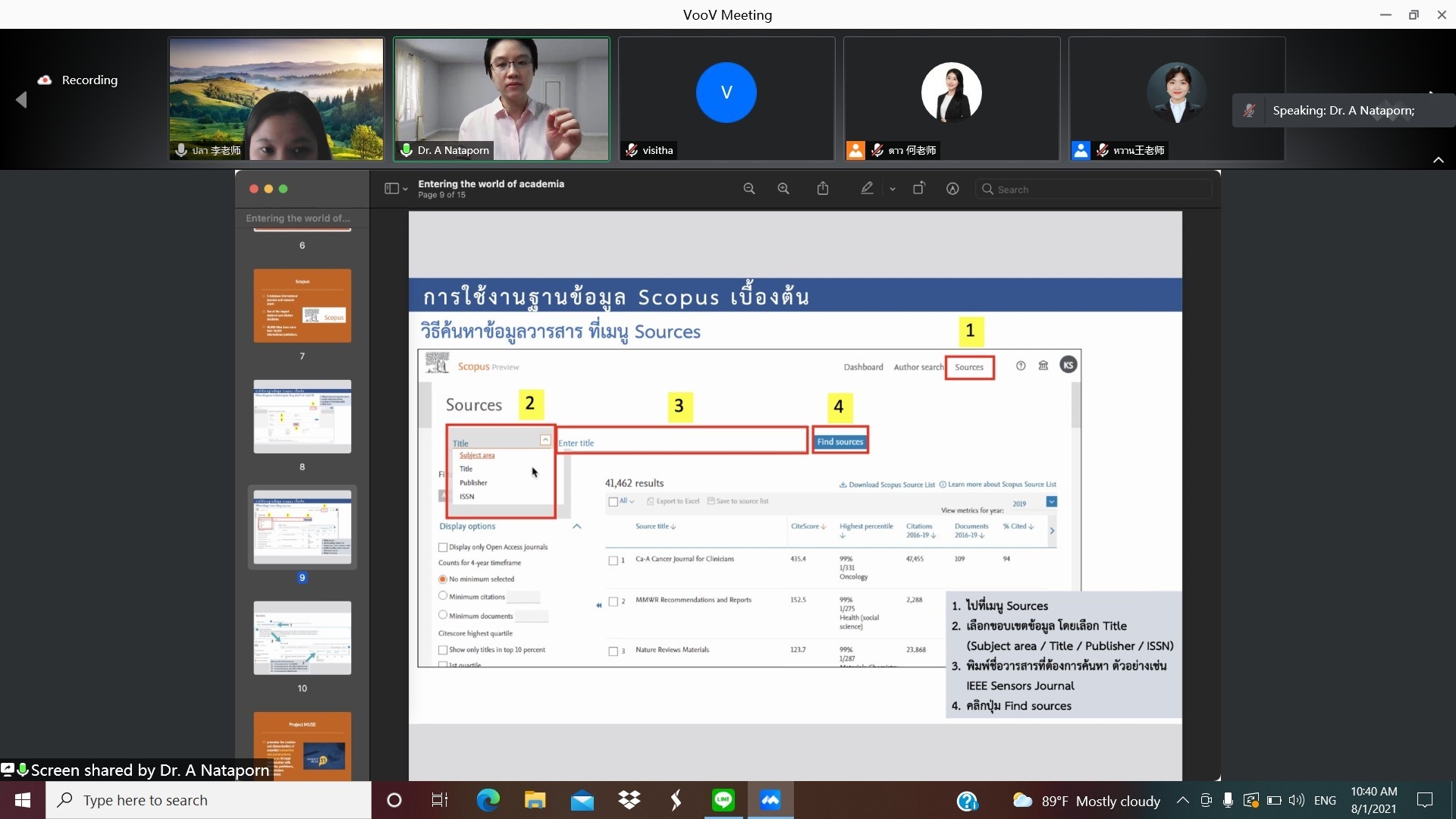
Task: Click the Markup toolbar circle icon
Action: coord(953,189)
